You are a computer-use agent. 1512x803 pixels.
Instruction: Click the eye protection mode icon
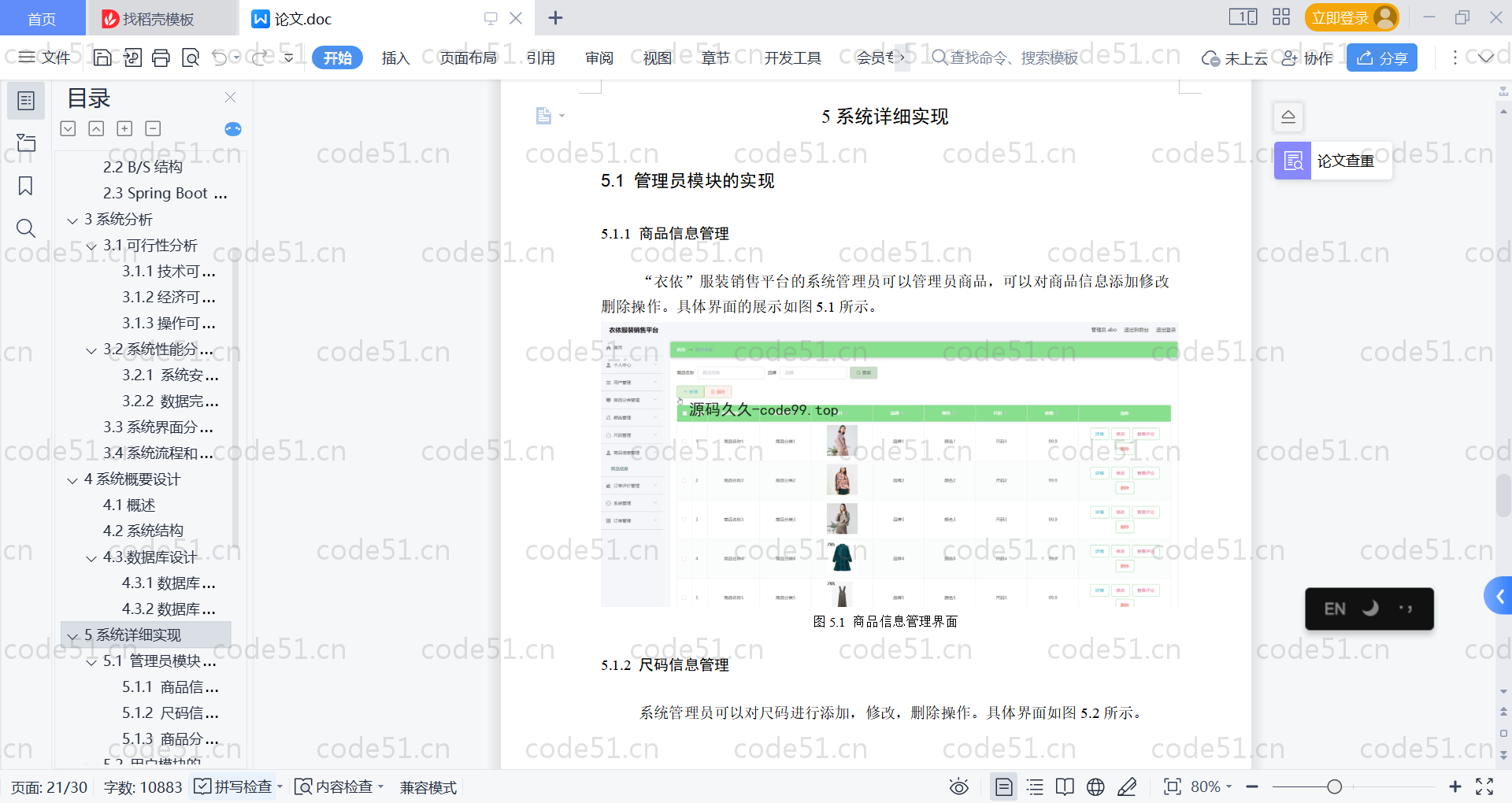pos(958,786)
